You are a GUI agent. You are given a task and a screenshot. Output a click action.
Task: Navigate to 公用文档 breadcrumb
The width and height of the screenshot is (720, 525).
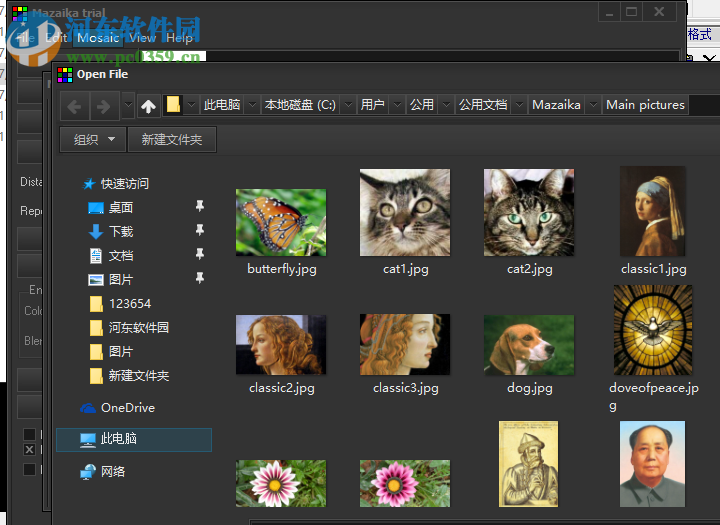pyautogui.click(x=483, y=105)
